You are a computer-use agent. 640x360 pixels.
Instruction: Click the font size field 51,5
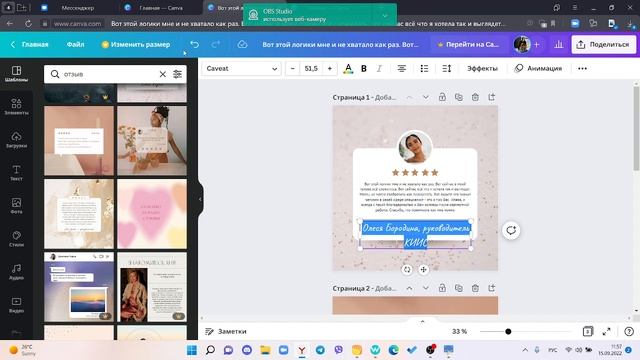tap(311, 69)
